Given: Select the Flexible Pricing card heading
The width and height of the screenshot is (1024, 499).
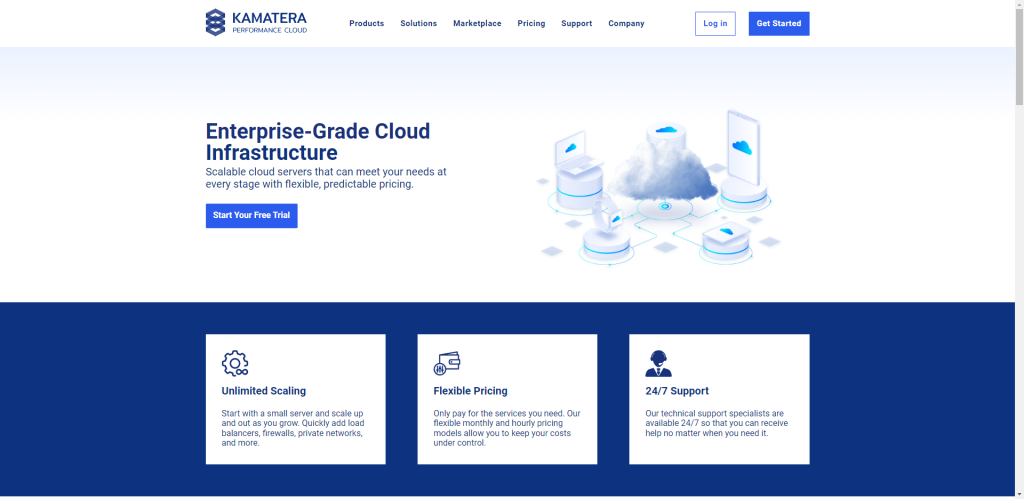Looking at the screenshot, I should (470, 391).
